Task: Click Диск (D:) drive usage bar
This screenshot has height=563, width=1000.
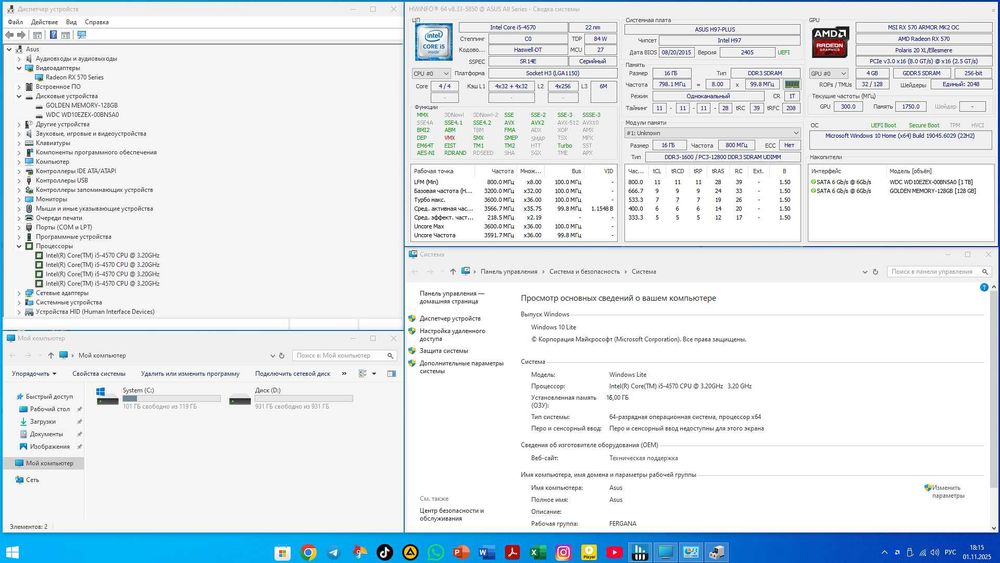Action: pos(304,398)
